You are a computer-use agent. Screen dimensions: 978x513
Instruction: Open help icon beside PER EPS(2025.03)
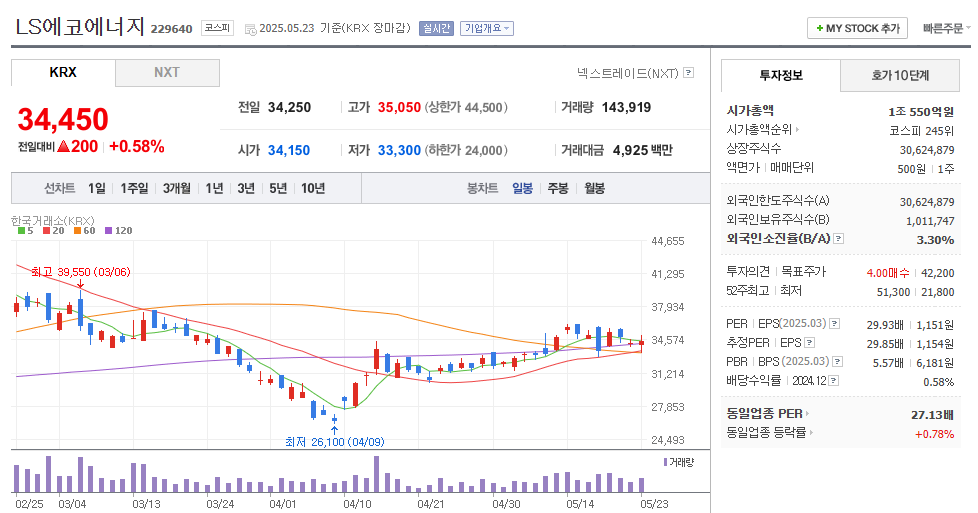(x=835, y=323)
